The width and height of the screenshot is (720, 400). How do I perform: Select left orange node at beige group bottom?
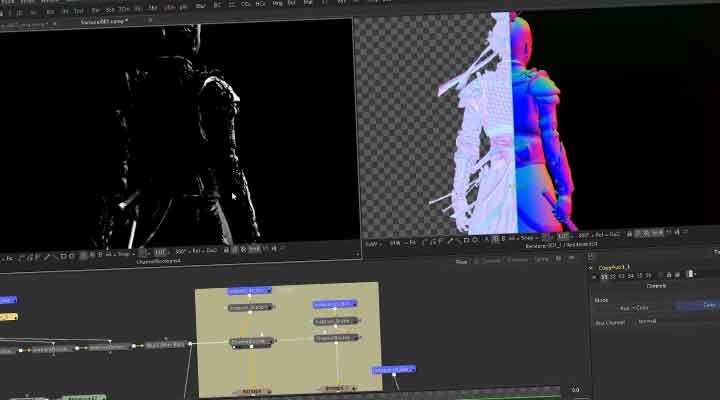click(252, 391)
